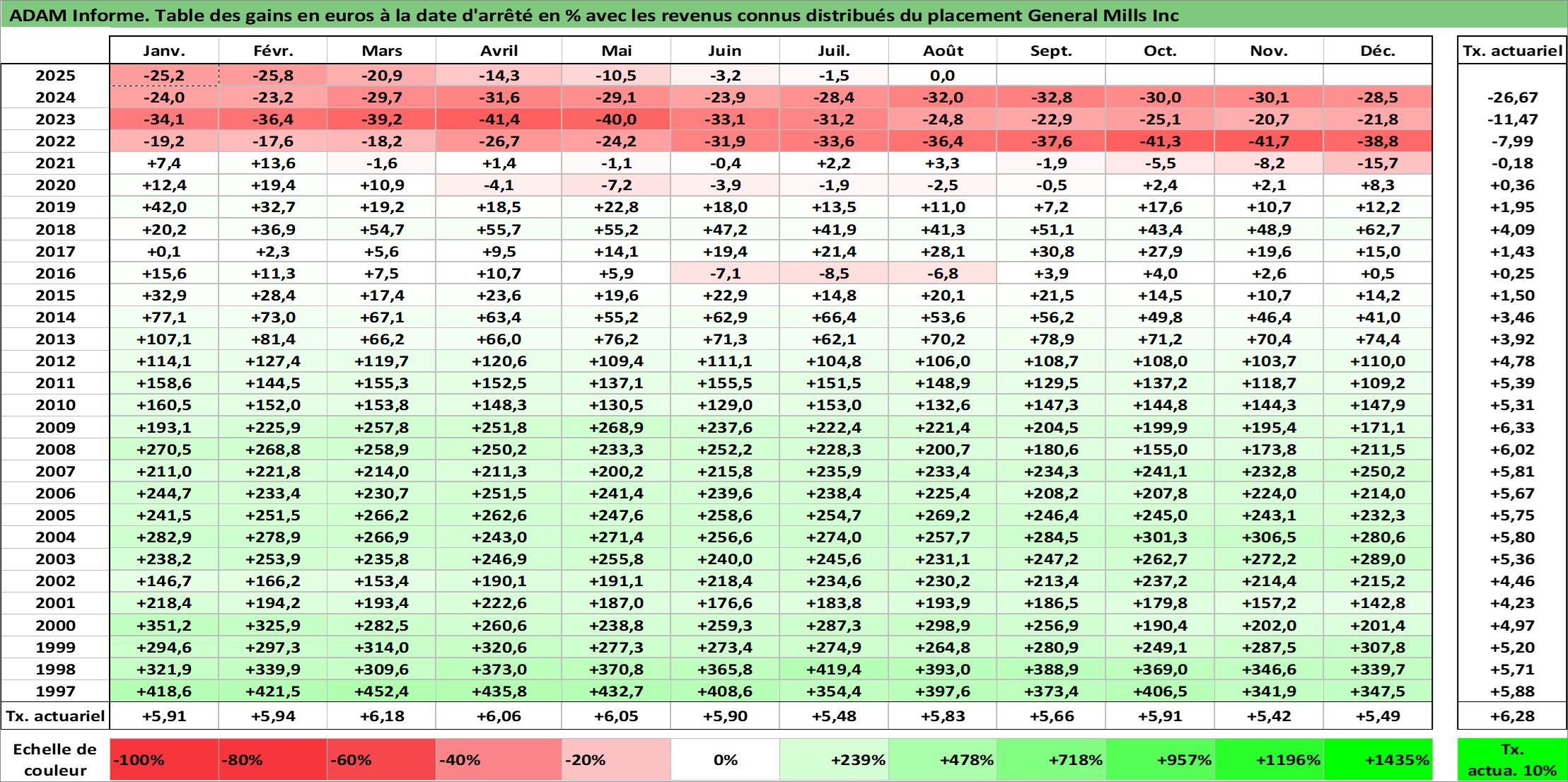
Task: Select the Juil. column header
Action: tap(834, 50)
